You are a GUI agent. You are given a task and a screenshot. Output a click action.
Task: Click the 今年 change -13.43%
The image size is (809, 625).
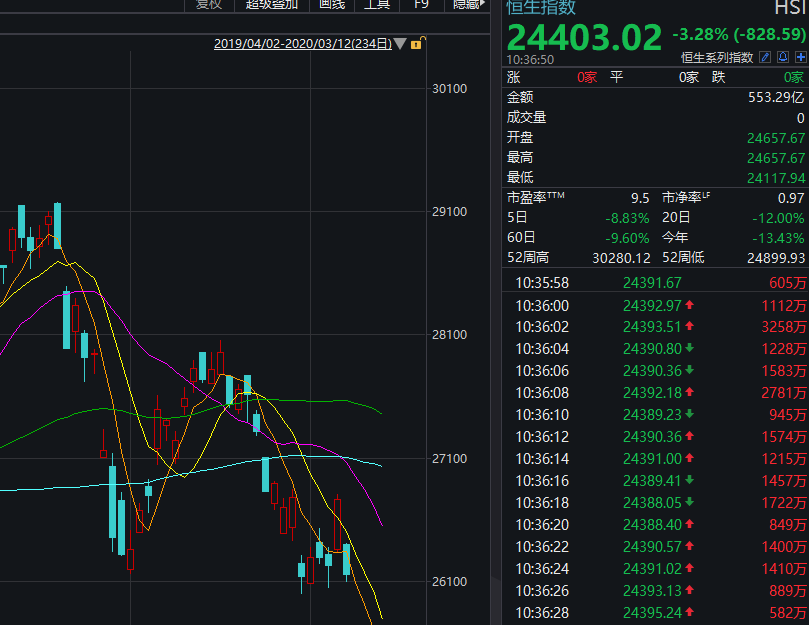tap(778, 238)
